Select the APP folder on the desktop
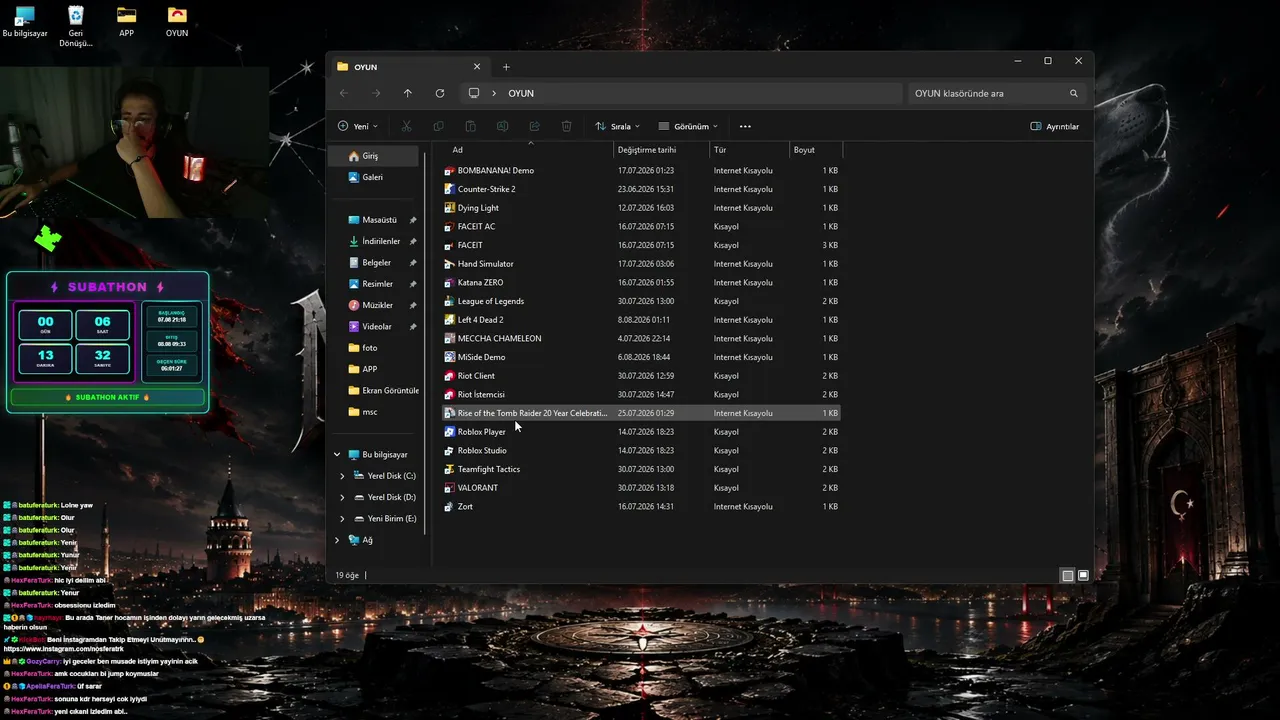This screenshot has width=1280, height=720. click(126, 22)
